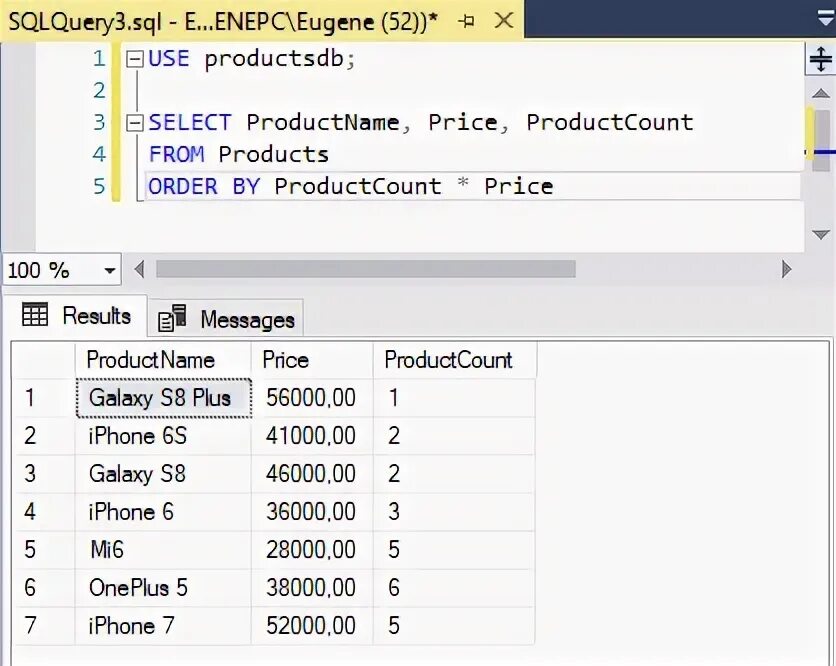The height and width of the screenshot is (666, 836).
Task: Click the horizontal scrollbar right arrow
Action: (786, 269)
